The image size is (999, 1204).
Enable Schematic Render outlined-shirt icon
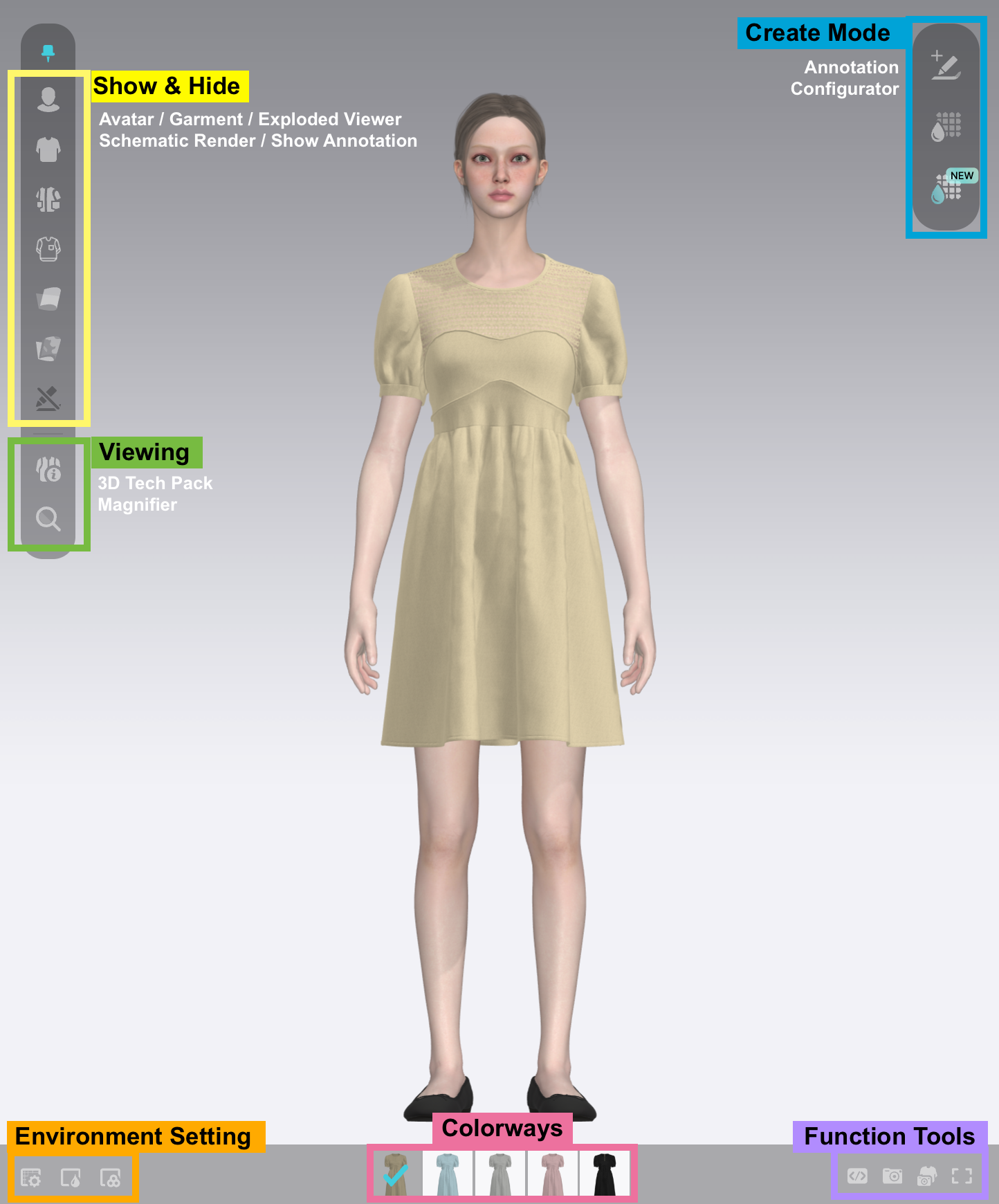pos(48,248)
